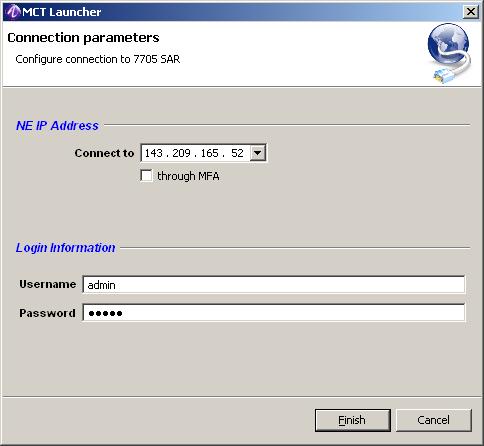This screenshot has height=446, width=484.
Task: Close the MCT Launcher dialog
Action: click(x=470, y=12)
